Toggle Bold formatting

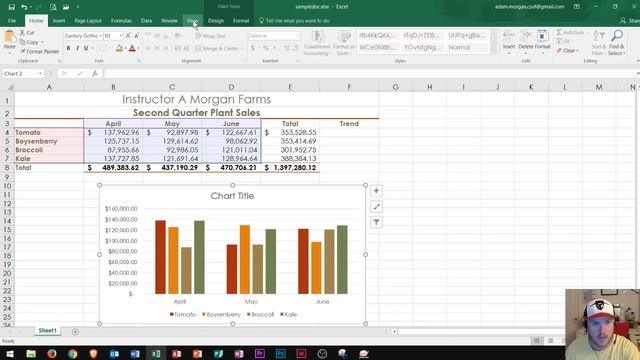point(68,49)
